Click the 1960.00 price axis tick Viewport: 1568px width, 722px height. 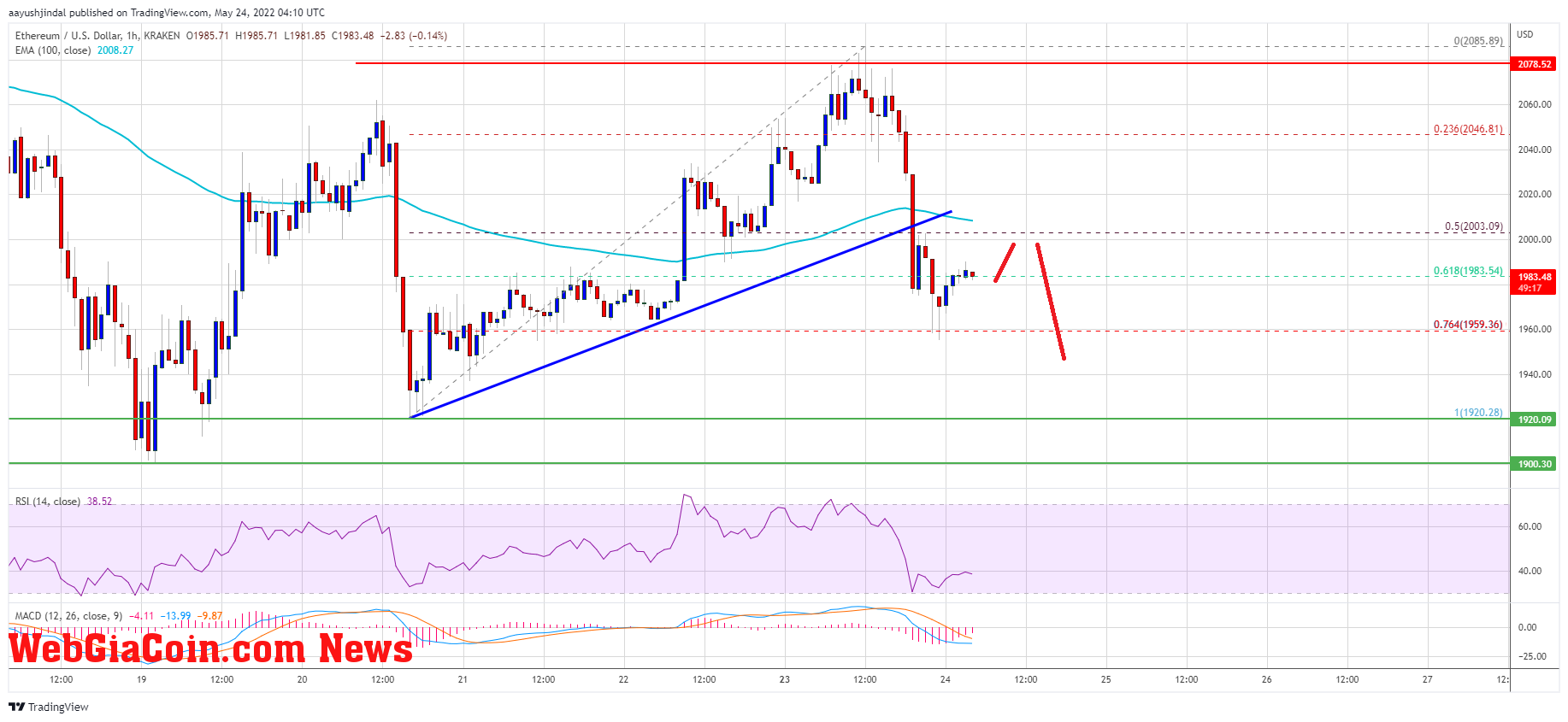coord(1534,329)
